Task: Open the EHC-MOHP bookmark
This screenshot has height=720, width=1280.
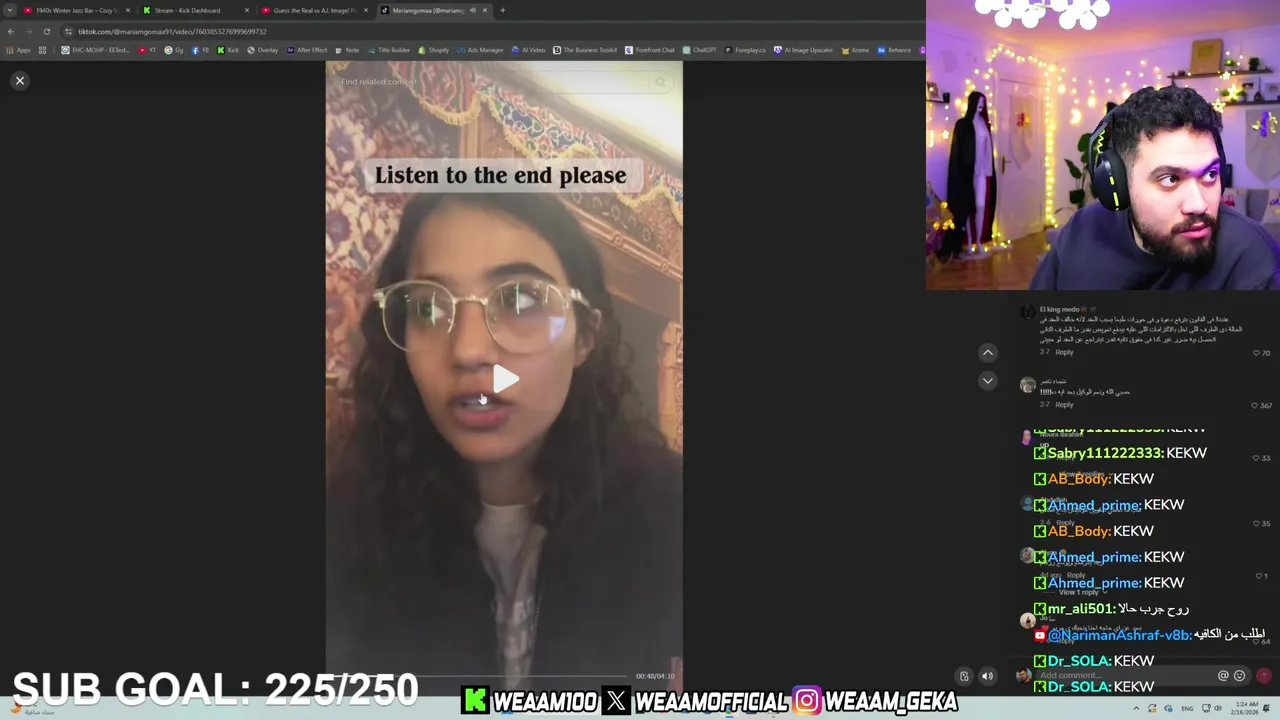Action: [x=95, y=50]
